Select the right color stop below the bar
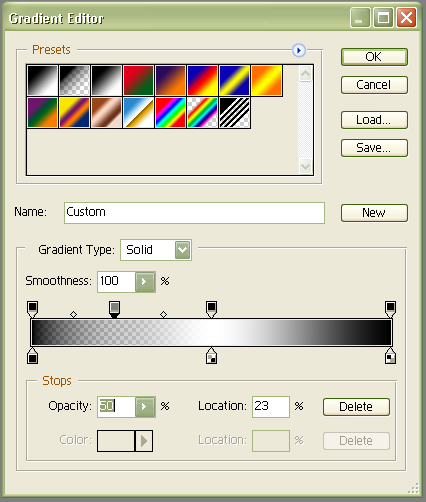Image resolution: width=426 pixels, height=502 pixels. pos(390,356)
